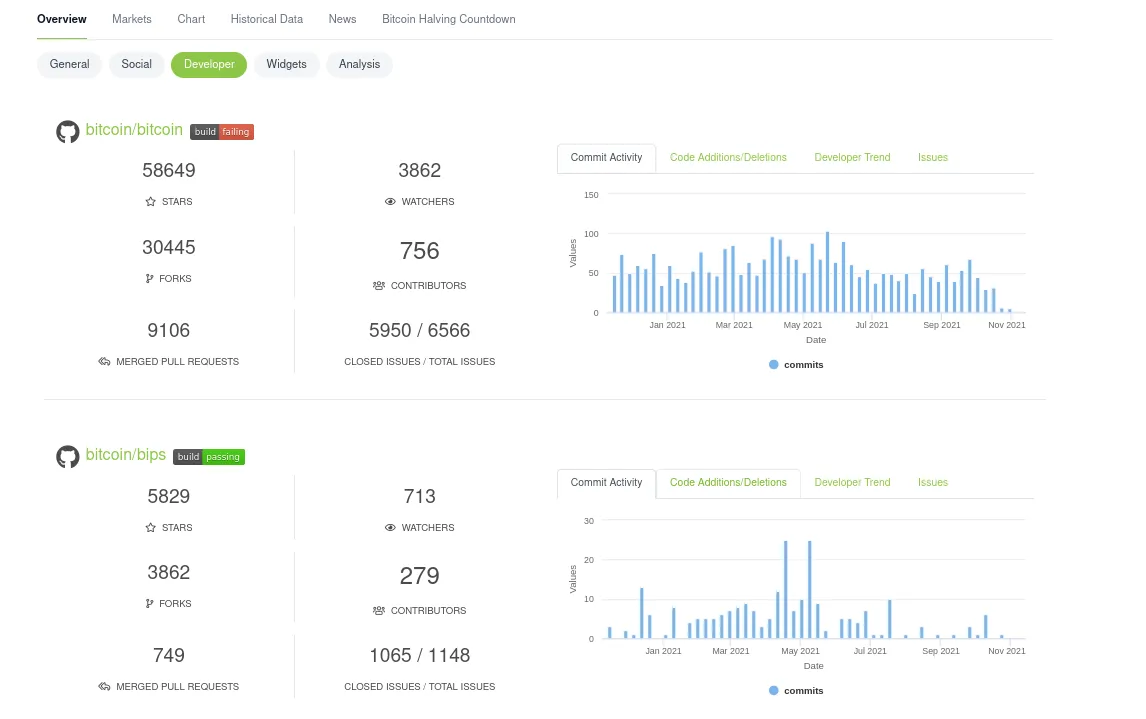Toggle commits legend in bitcoin/bips chart
The image size is (1146, 719).
[x=796, y=691]
